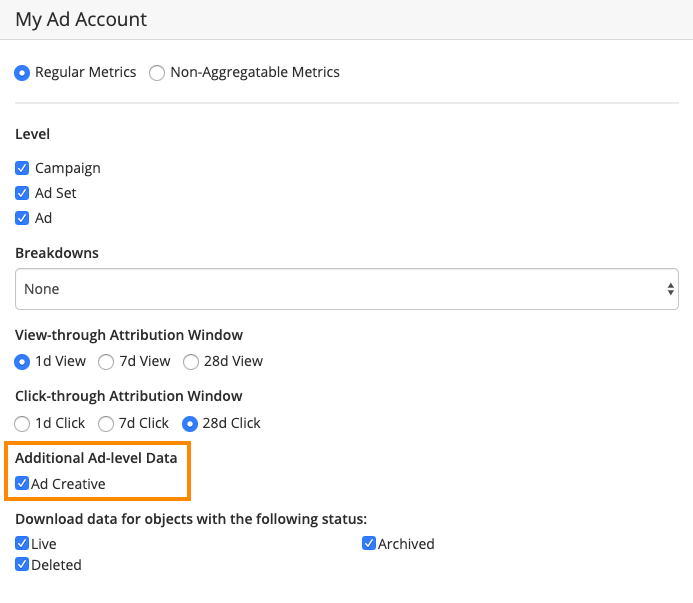Screen dimensions: 693x603
Task: Uncheck the Live status checkbox
Action: [22, 543]
